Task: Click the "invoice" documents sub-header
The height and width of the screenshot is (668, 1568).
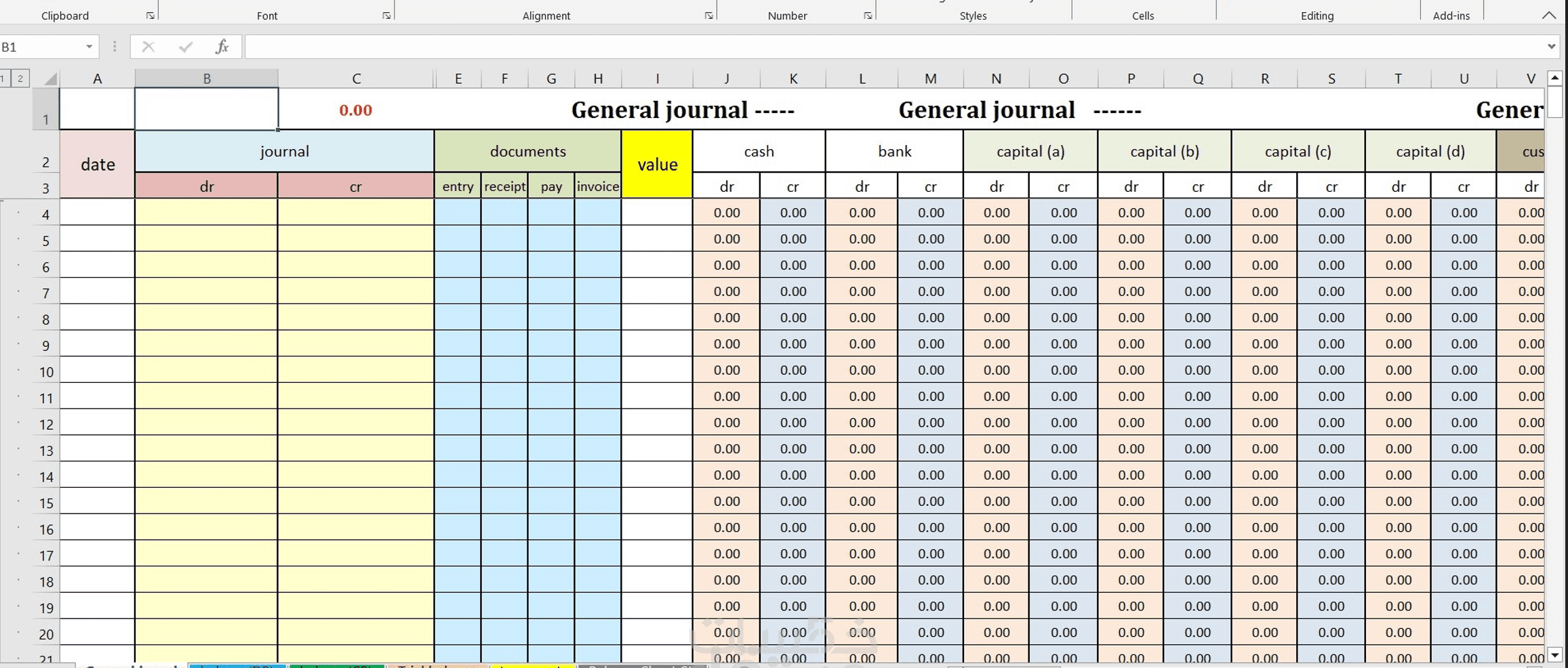Action: click(x=598, y=186)
